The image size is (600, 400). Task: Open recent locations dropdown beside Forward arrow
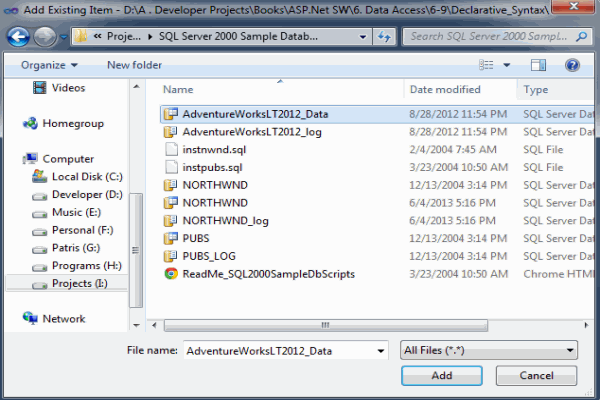(63, 37)
